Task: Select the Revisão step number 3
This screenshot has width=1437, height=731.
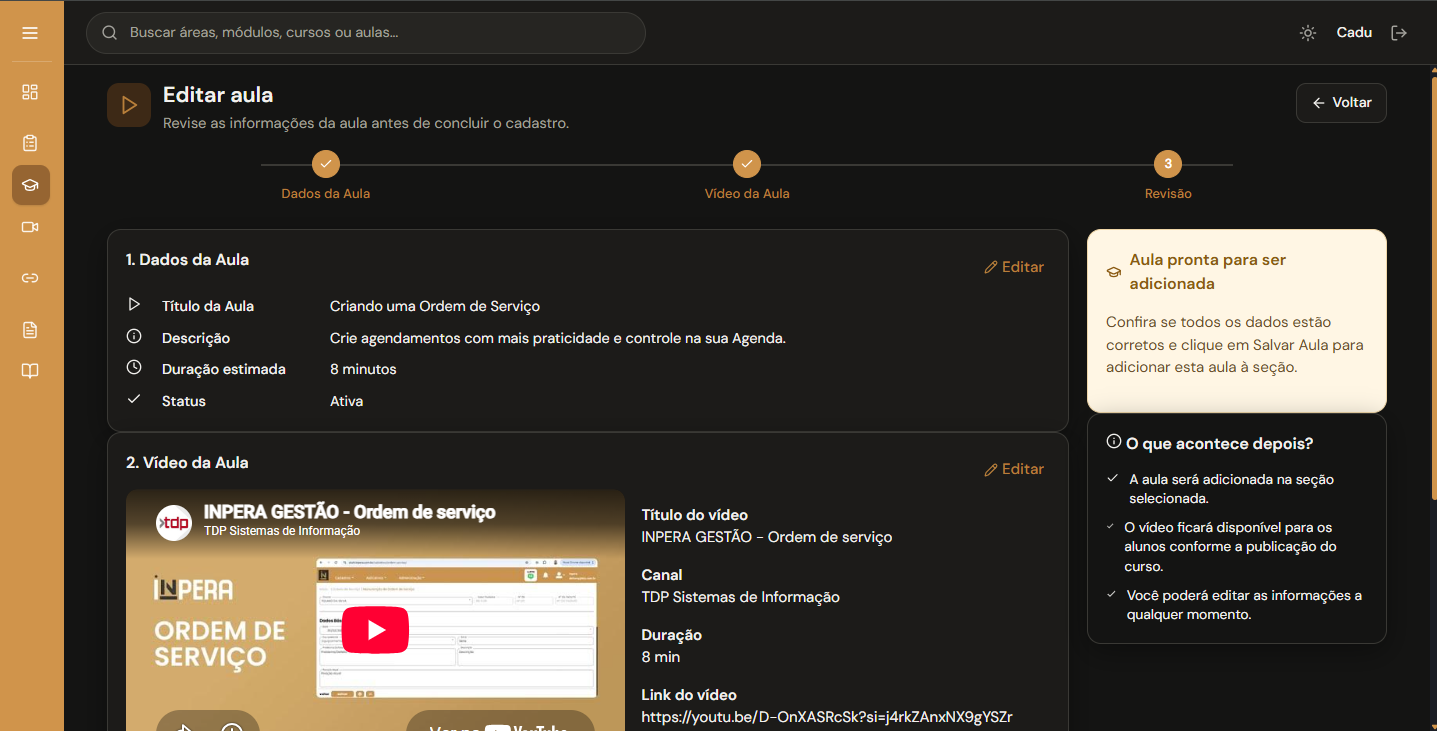Action: click(x=1168, y=164)
